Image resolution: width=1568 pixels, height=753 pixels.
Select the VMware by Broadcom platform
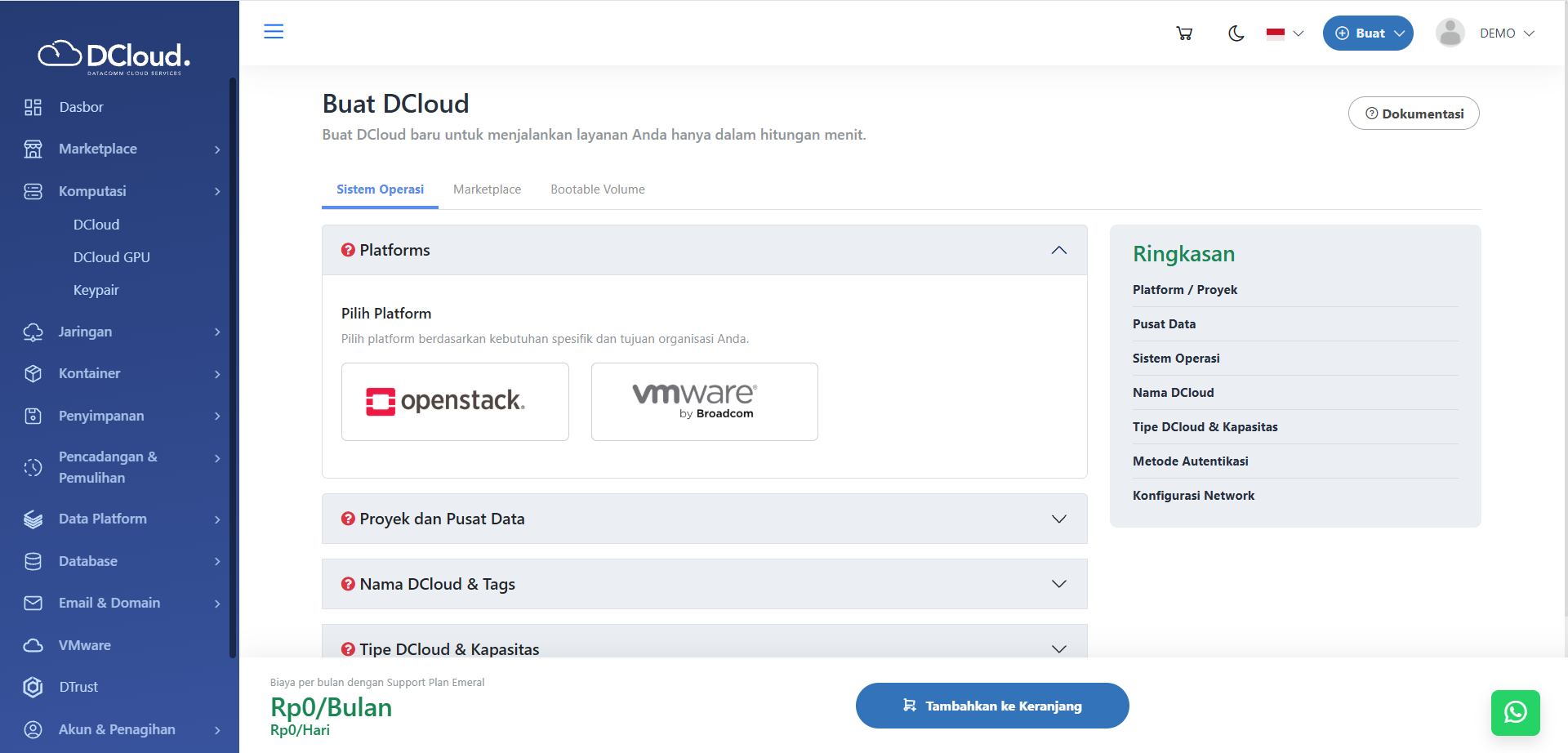tap(704, 402)
